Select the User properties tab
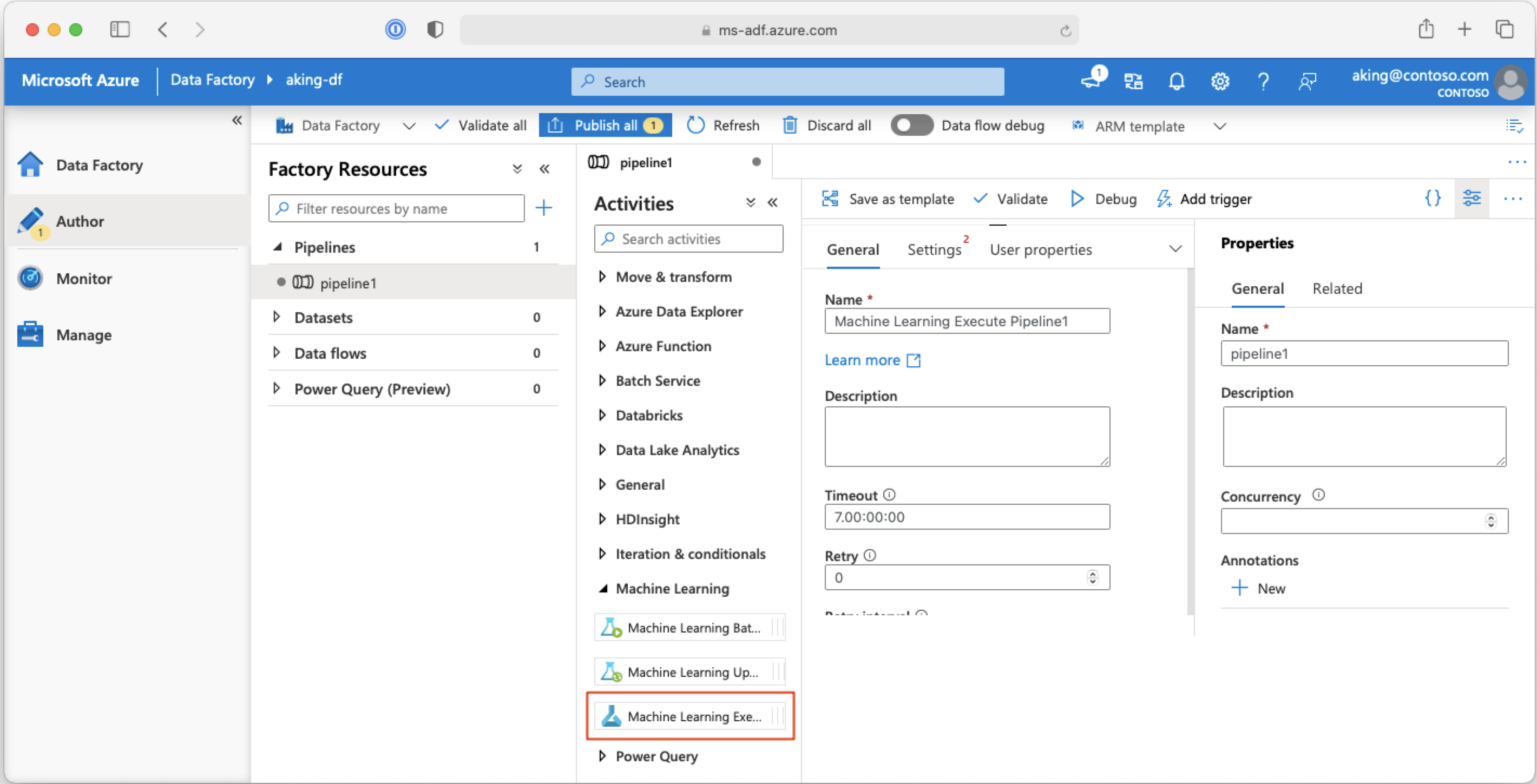1537x784 pixels. [1041, 249]
